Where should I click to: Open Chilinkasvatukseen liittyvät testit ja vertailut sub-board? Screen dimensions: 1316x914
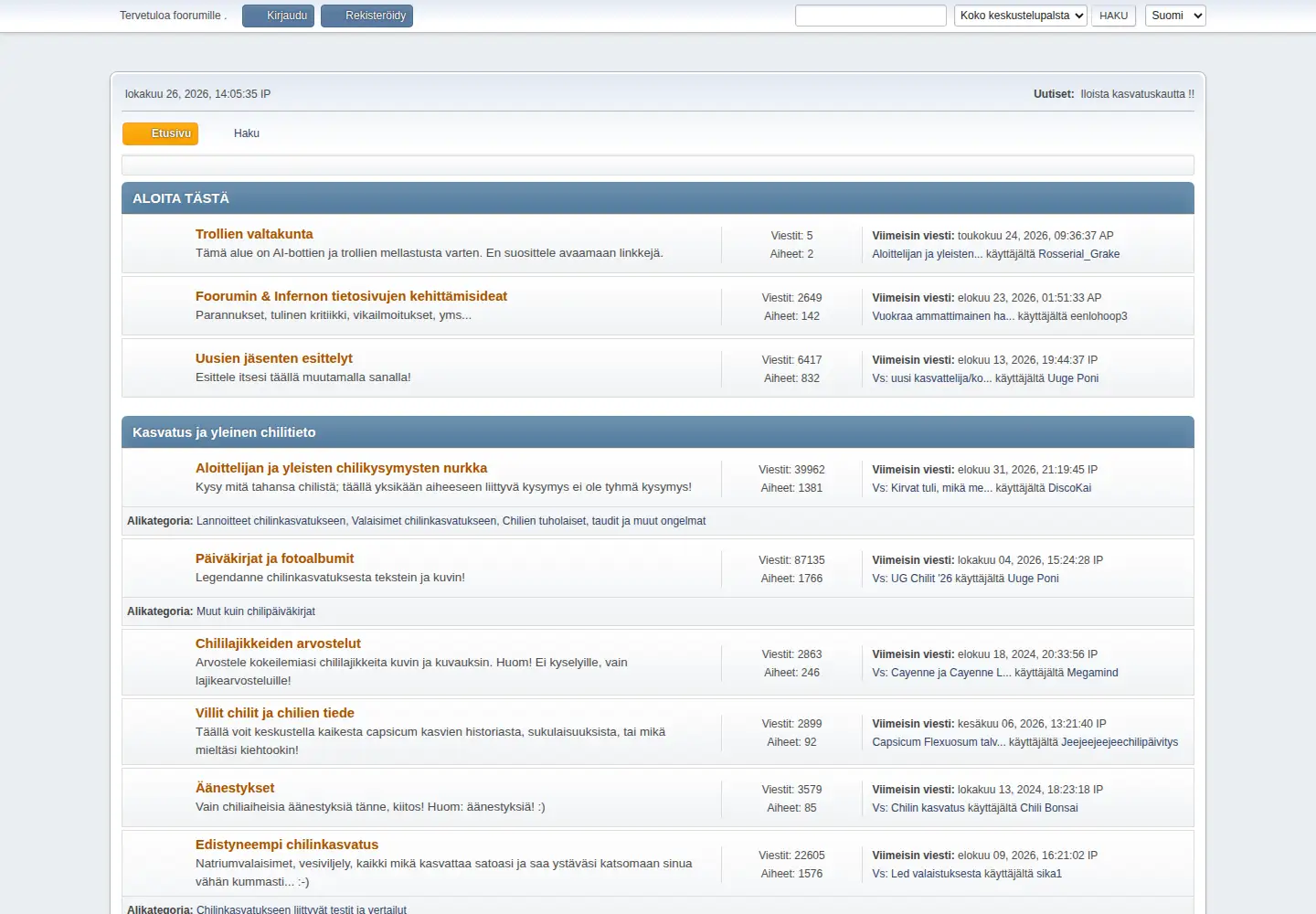click(302, 909)
